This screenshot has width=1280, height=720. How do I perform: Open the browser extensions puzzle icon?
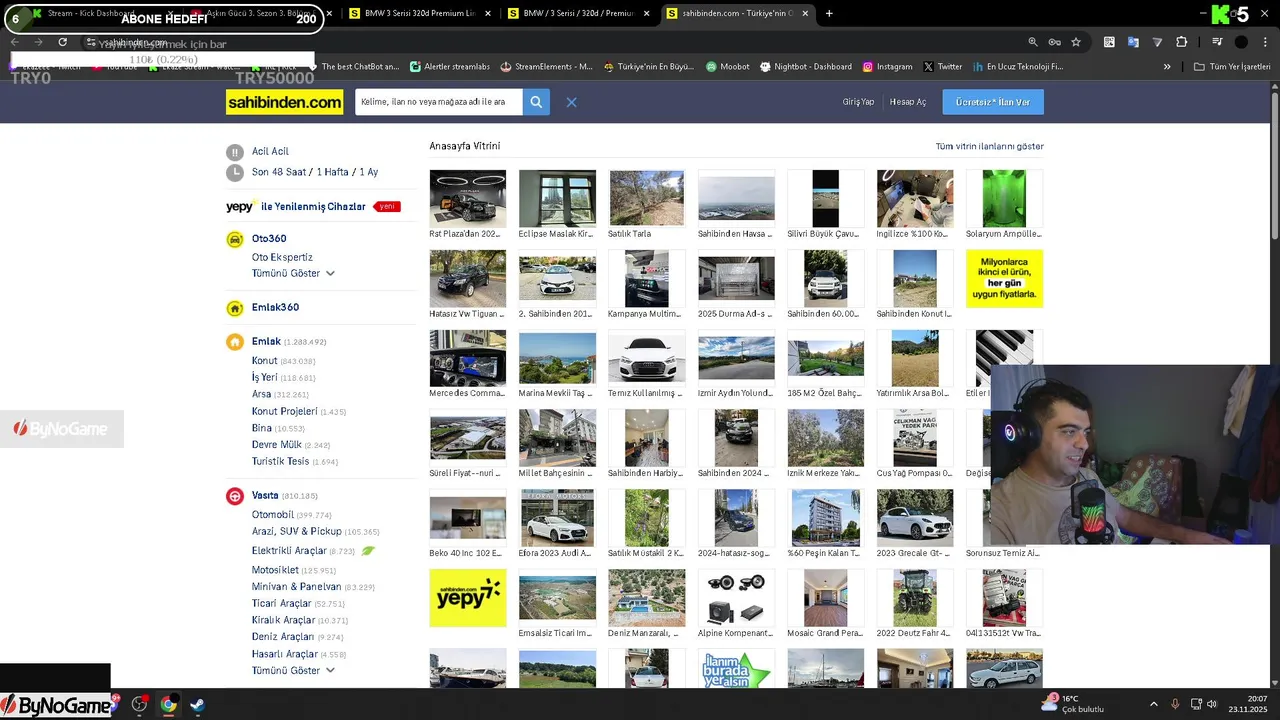coord(1181,42)
